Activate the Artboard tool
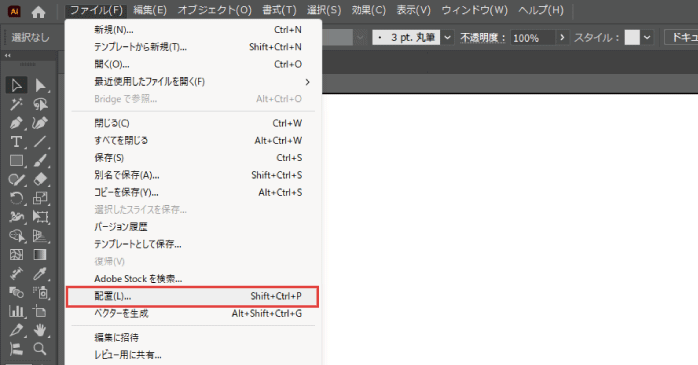 coord(40,311)
